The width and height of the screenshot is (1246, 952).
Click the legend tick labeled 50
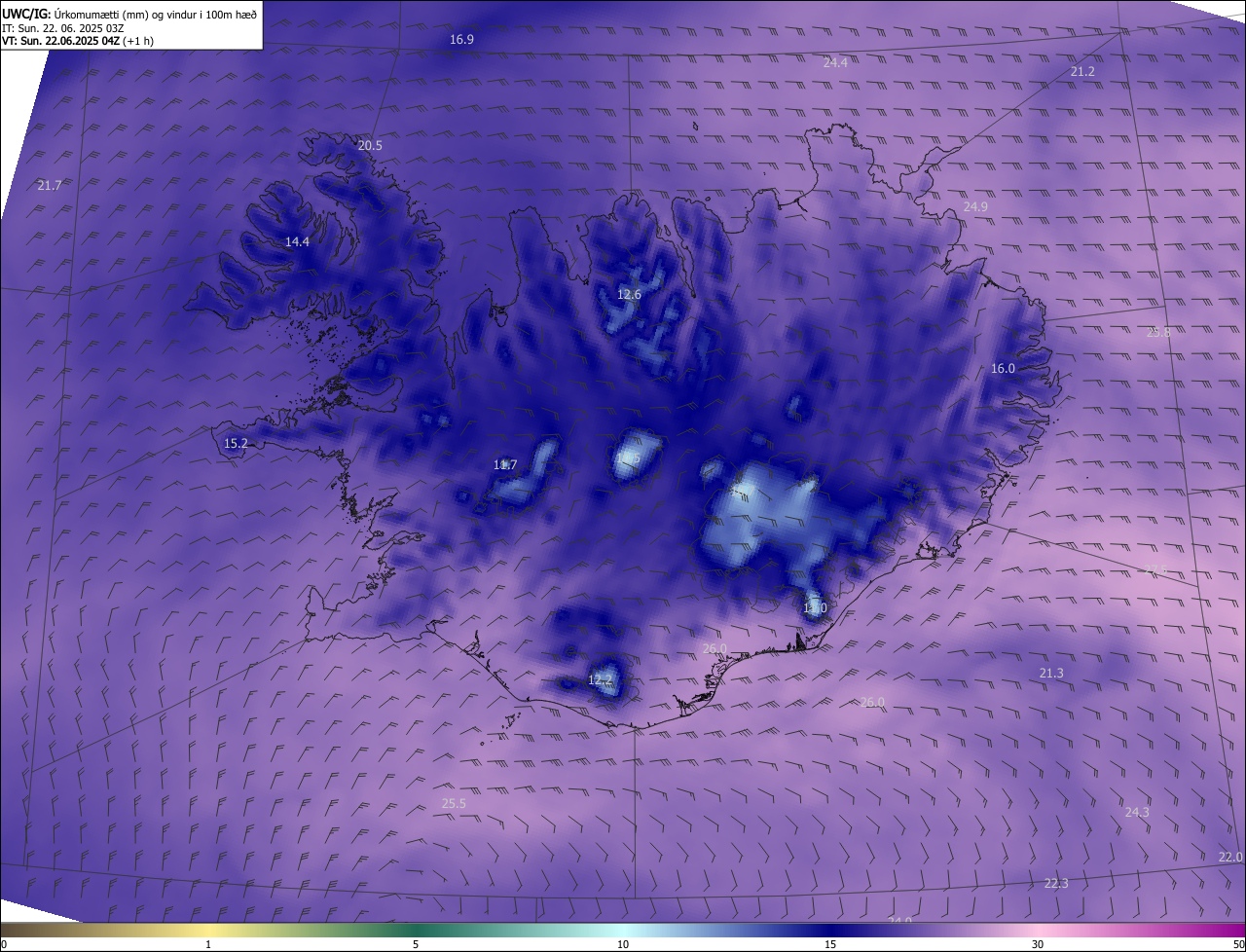point(1238,945)
